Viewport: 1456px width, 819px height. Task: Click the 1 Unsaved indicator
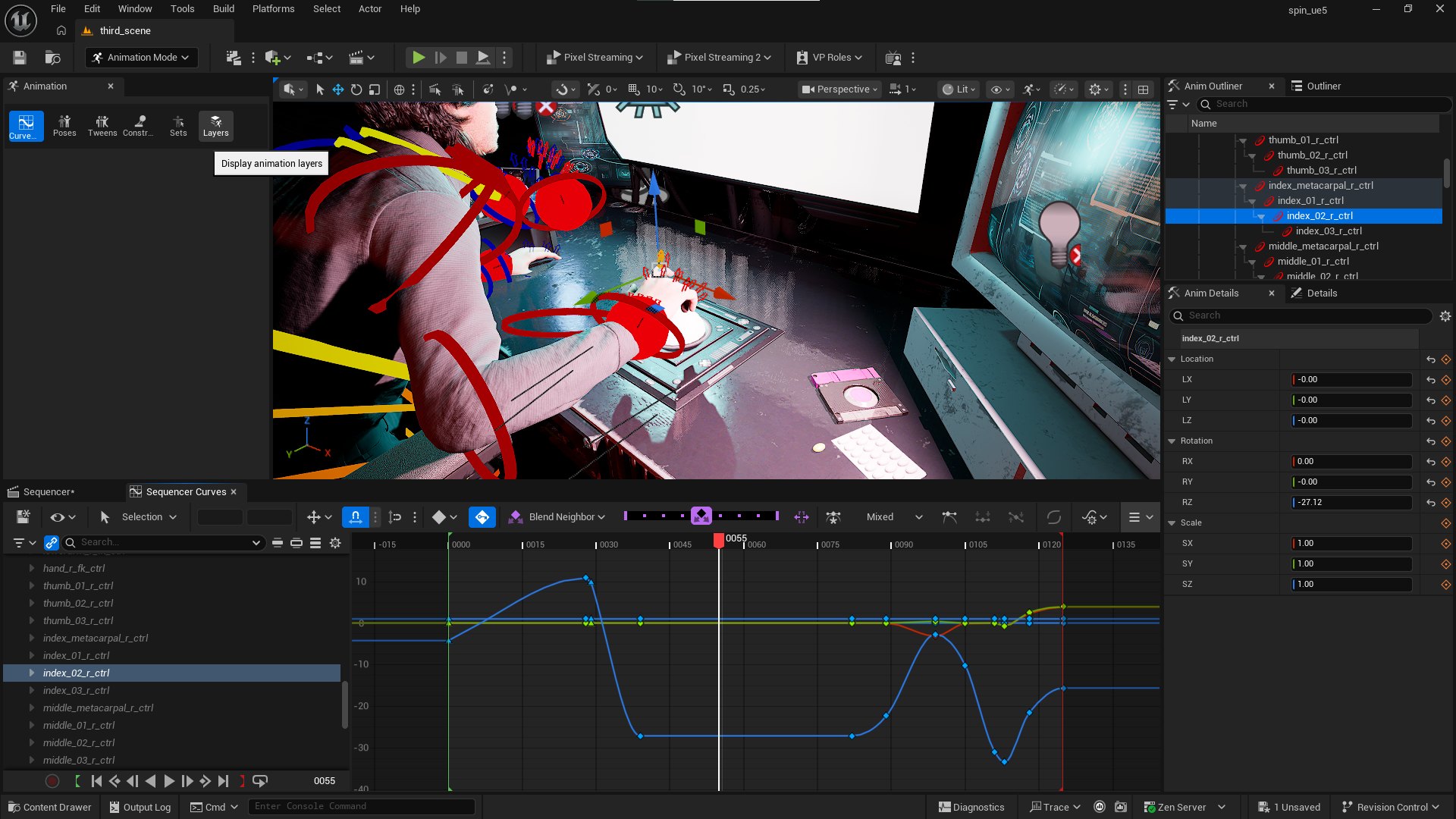click(x=1289, y=808)
